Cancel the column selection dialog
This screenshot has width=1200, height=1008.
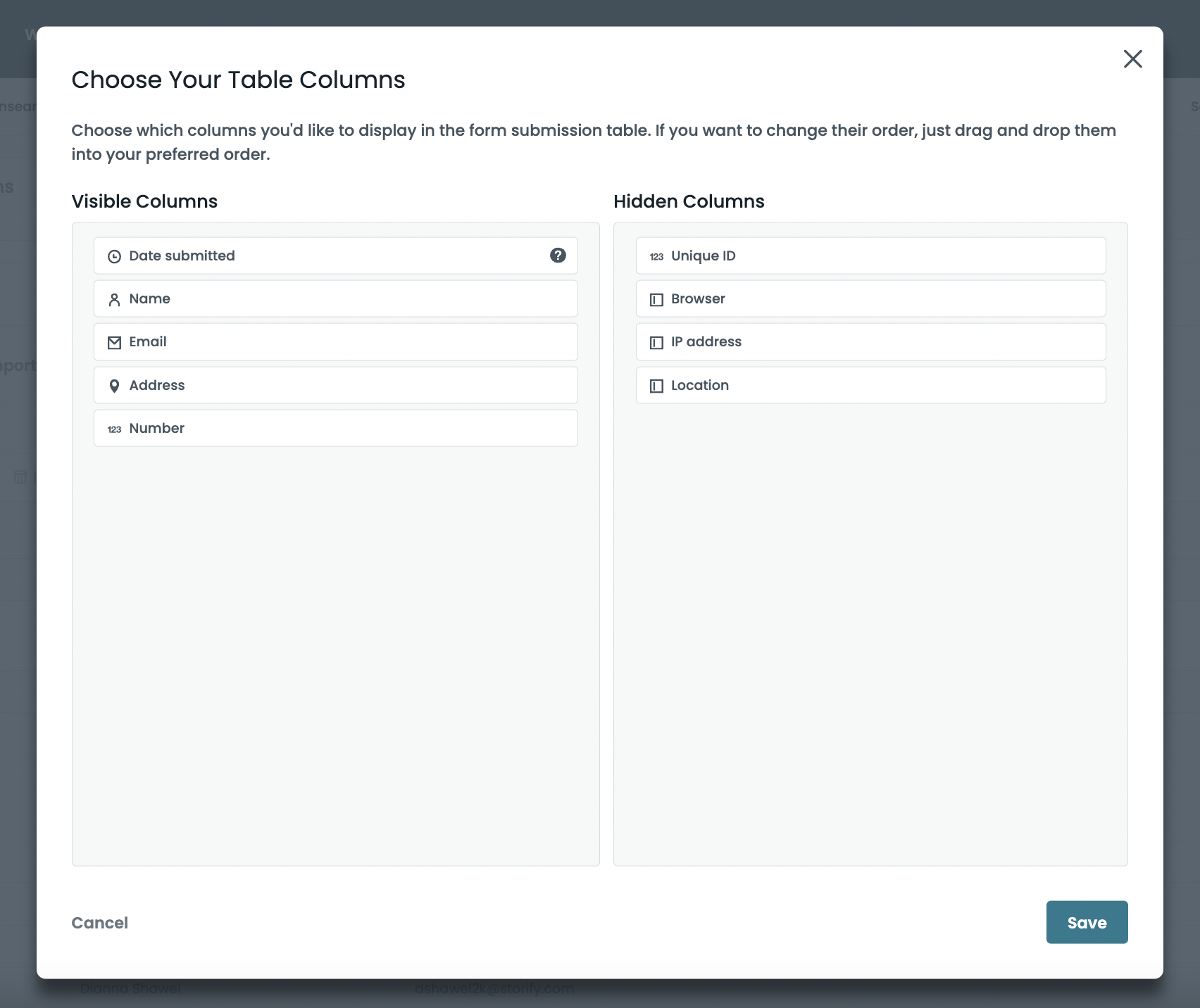tap(100, 923)
